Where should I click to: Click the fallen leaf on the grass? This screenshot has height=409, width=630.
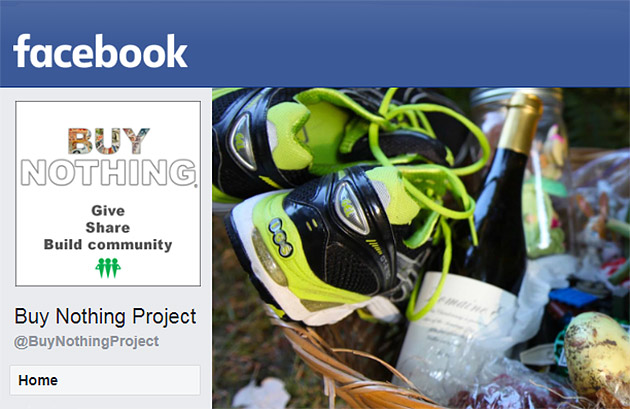tap(261, 393)
